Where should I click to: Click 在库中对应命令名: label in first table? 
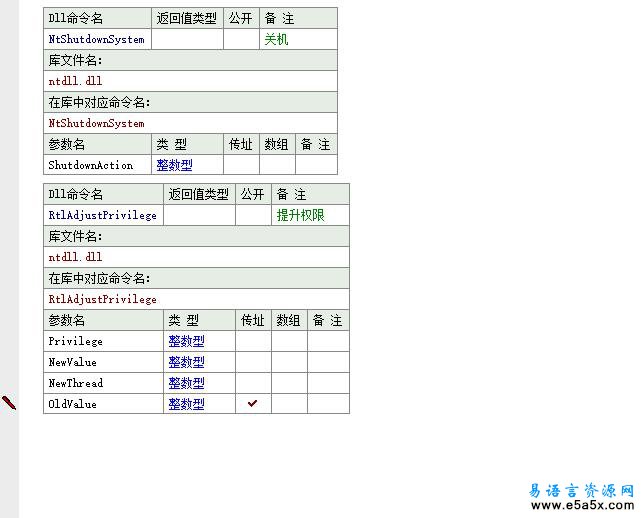pos(99,103)
